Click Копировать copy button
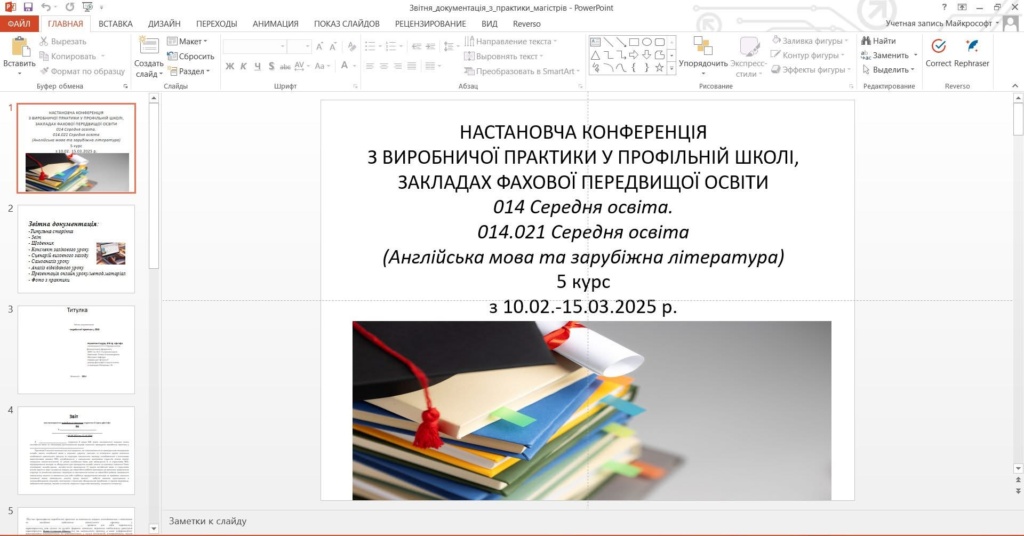The height and width of the screenshot is (536, 1024). [x=68, y=56]
